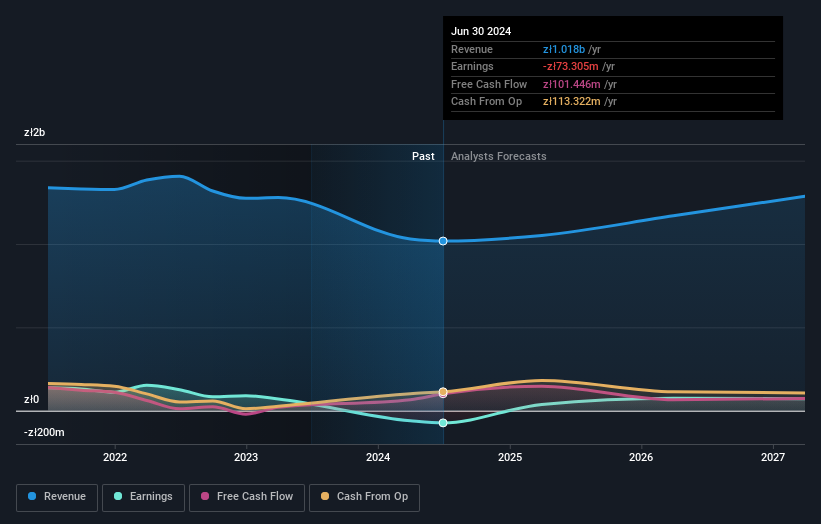Viewport: 821px width, 524px height.
Task: Toggle the Earnings legend button
Action: click(143, 497)
